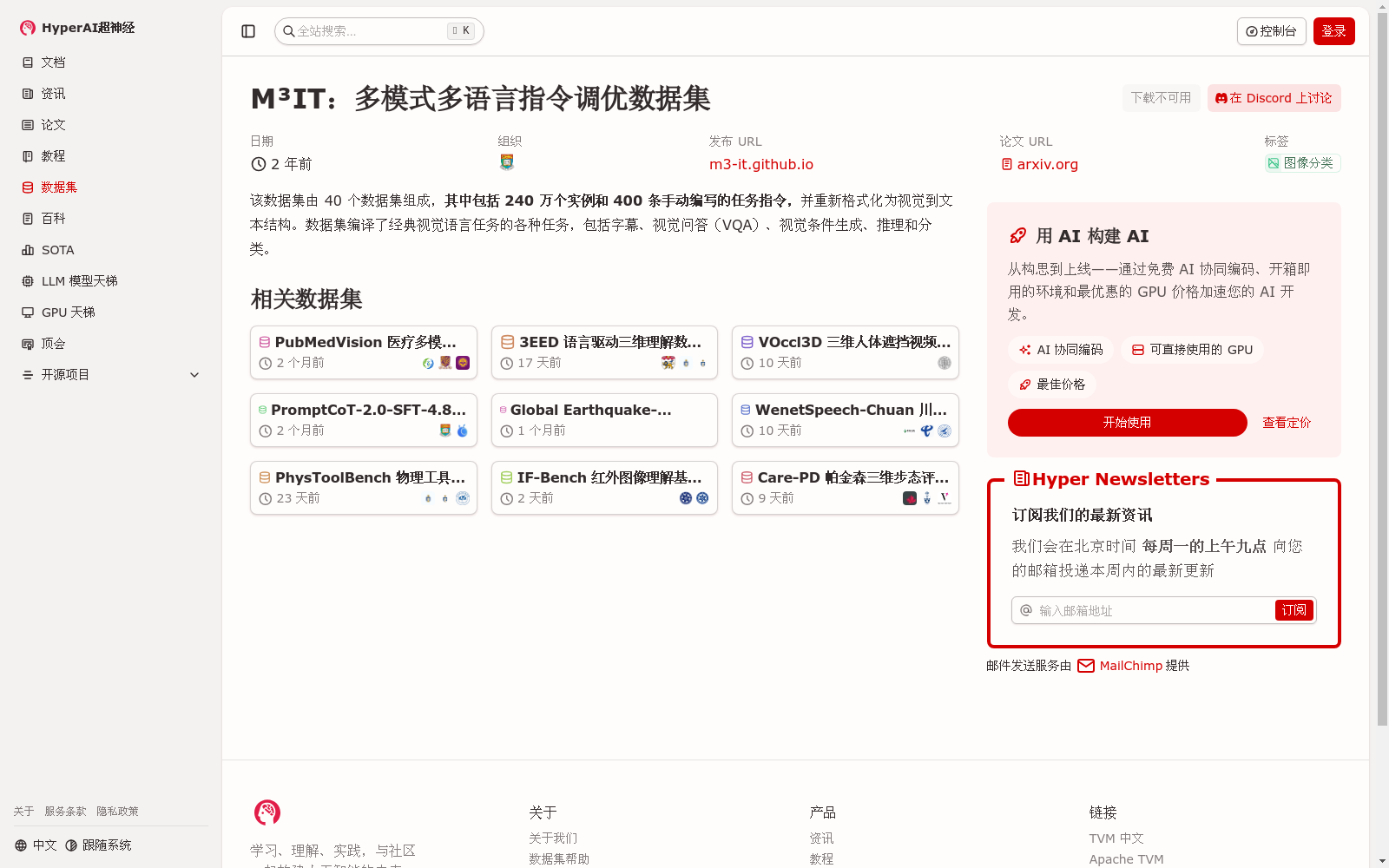Click the 可直接使用的 GPU chip
Screen dimensions: 1389x868
(1192, 350)
